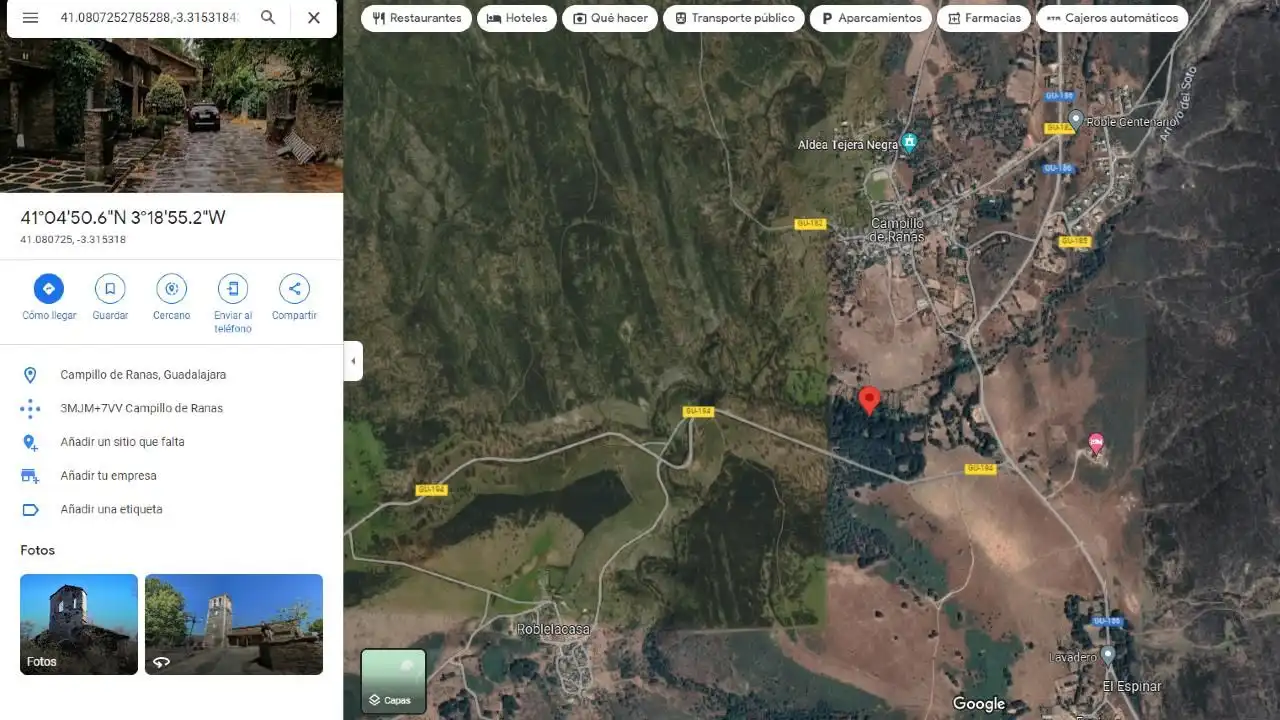
Task: Click the decimal coordinates 41.080725, -3.315318
Action: click(73, 240)
